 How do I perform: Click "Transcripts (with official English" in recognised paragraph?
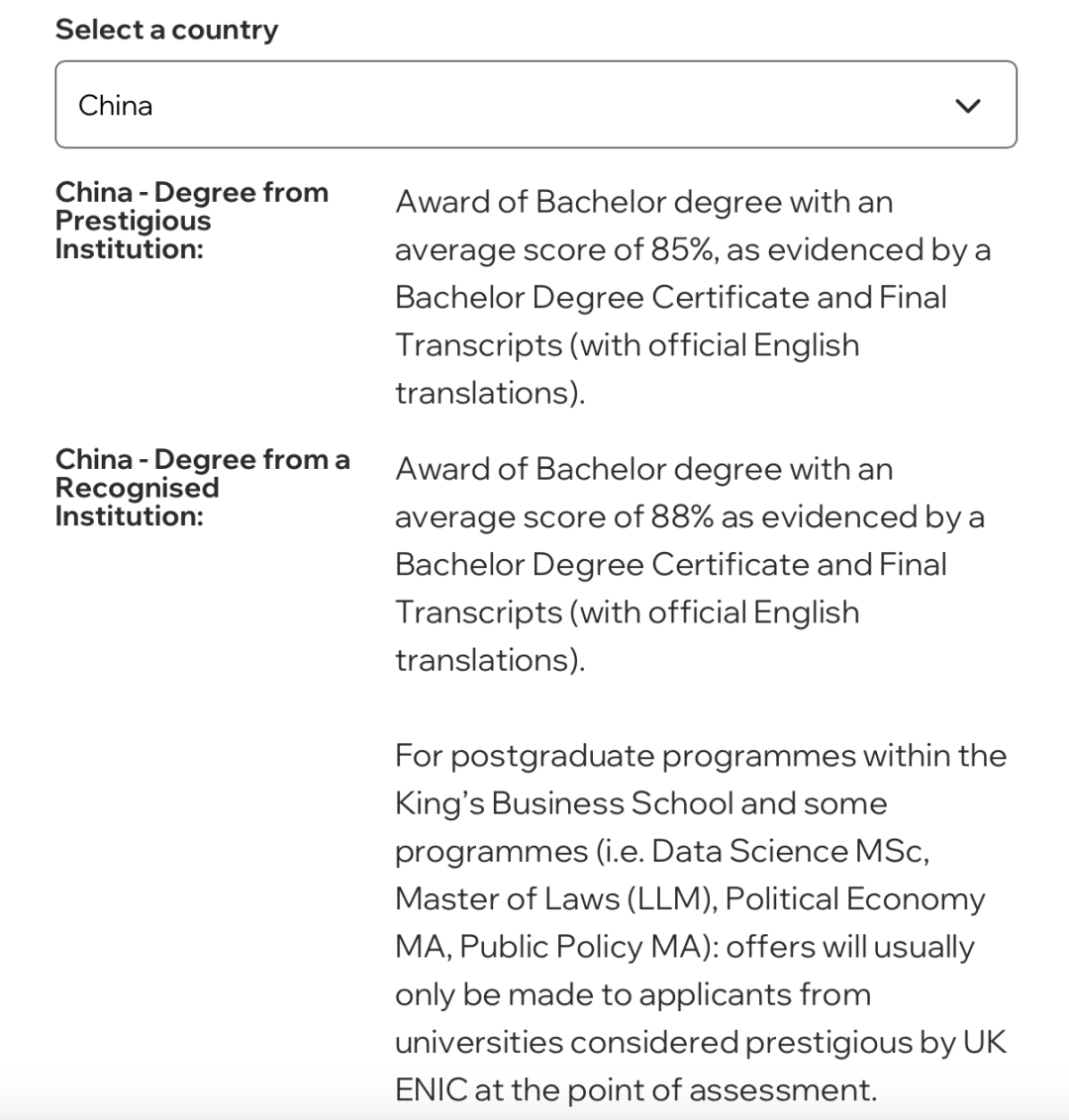[627, 611]
